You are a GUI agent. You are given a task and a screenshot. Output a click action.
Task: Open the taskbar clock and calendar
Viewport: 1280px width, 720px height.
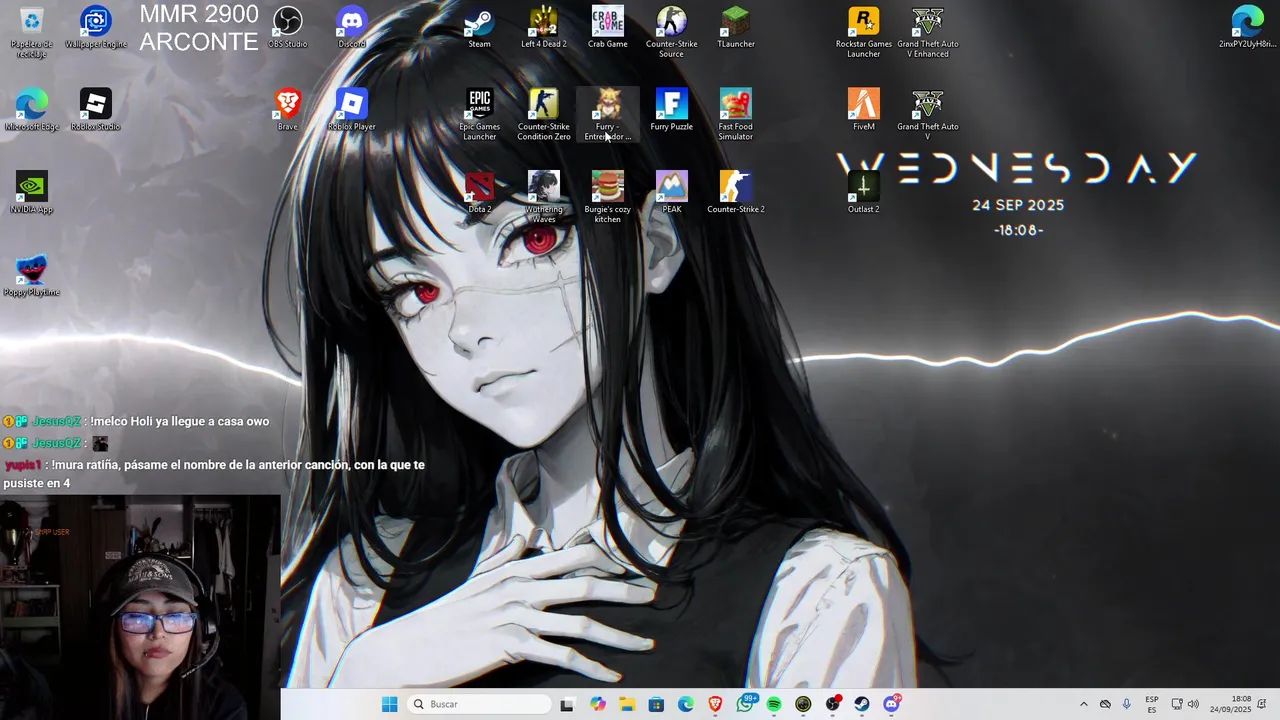tap(1231, 704)
